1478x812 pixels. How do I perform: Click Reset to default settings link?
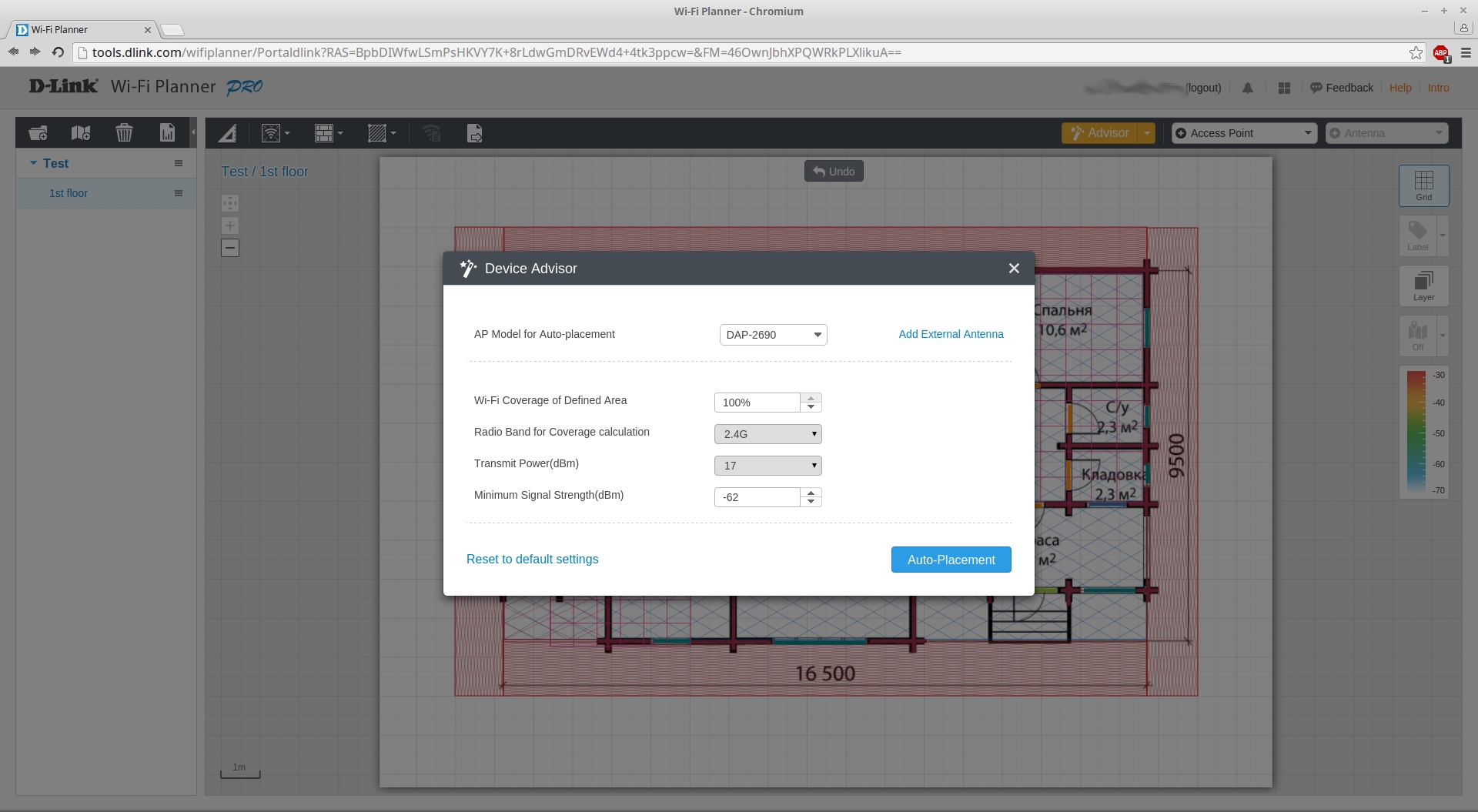(x=532, y=560)
